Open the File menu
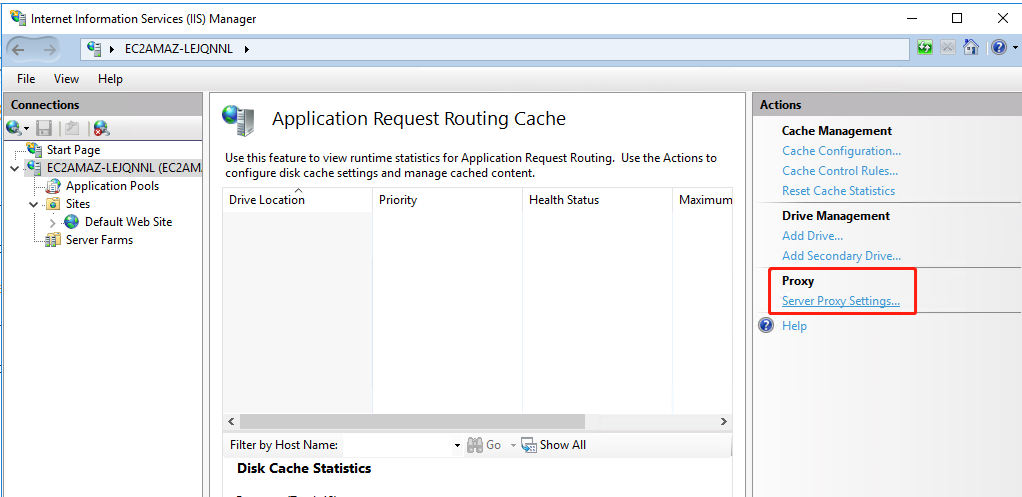Screen dimensions: 1022x497 pyautogui.click(x=26, y=79)
